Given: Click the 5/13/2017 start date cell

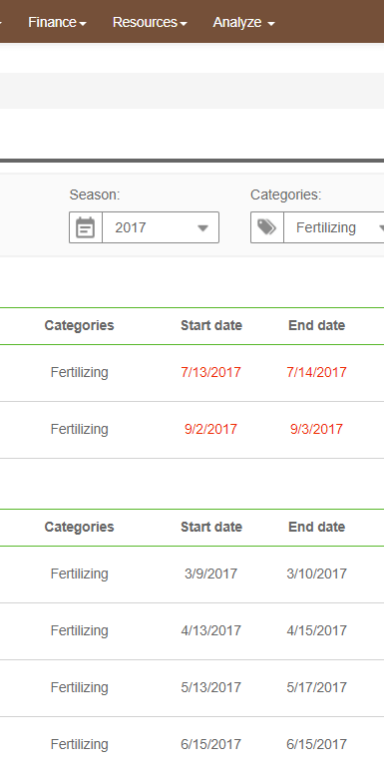Looking at the screenshot, I should pyautogui.click(x=211, y=688).
